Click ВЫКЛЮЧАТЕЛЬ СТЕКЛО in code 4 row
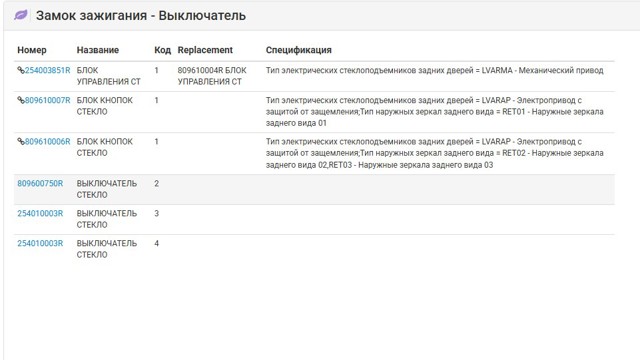 (x=107, y=249)
